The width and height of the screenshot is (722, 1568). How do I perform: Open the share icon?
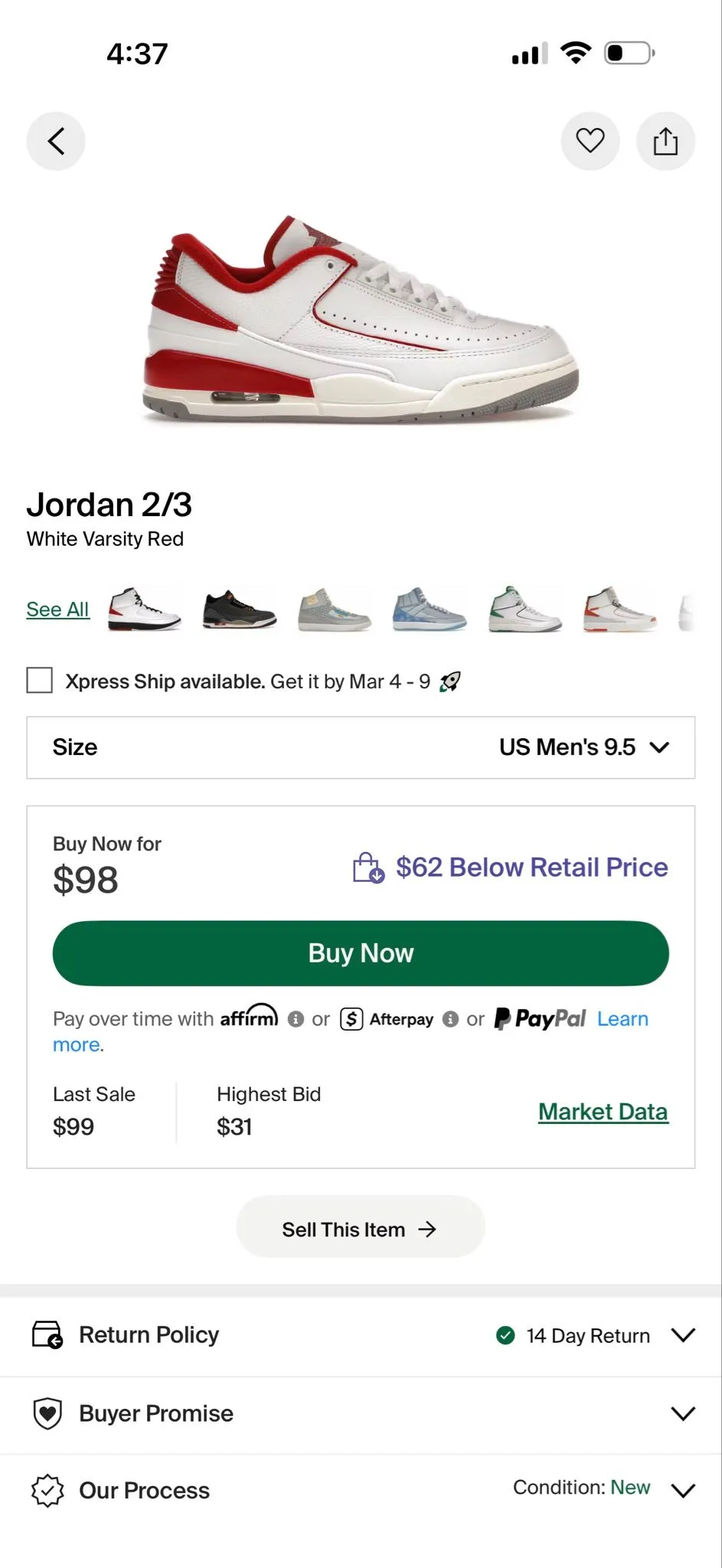tap(665, 141)
